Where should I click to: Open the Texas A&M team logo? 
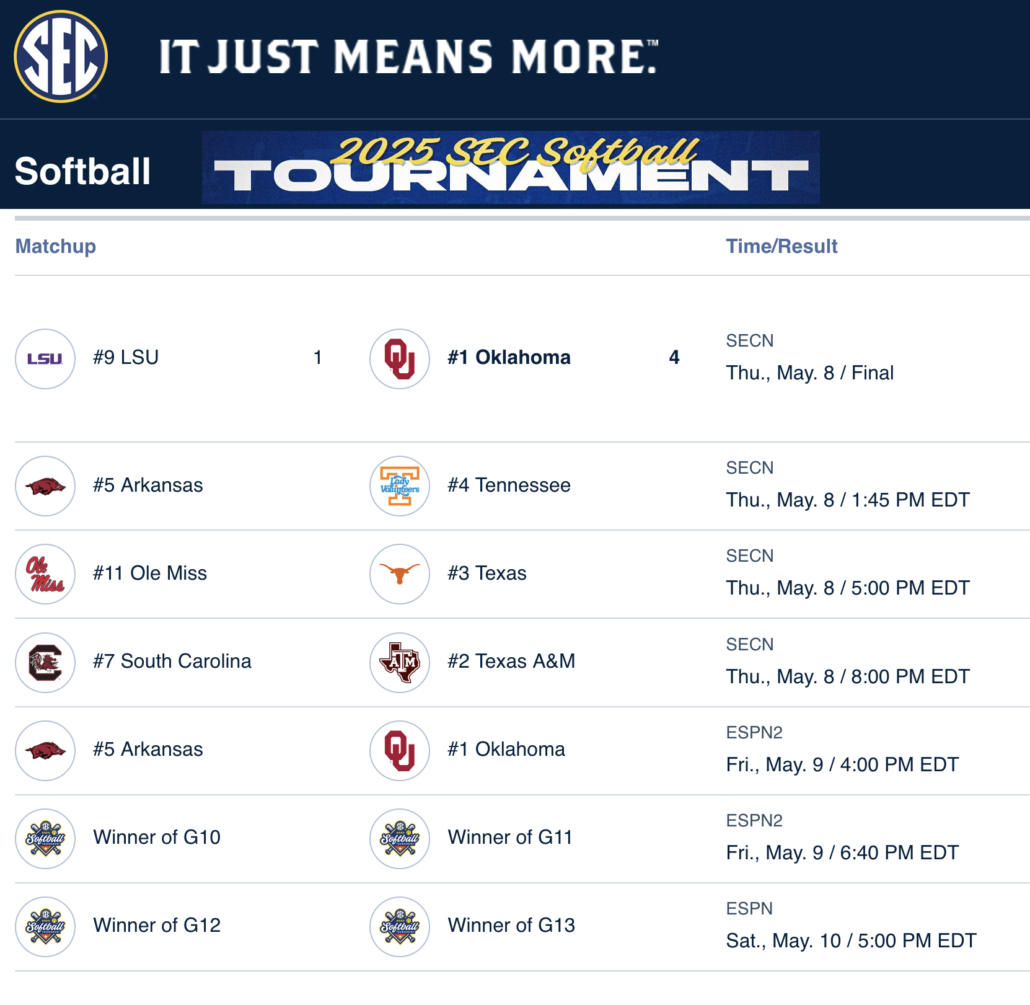coord(399,662)
